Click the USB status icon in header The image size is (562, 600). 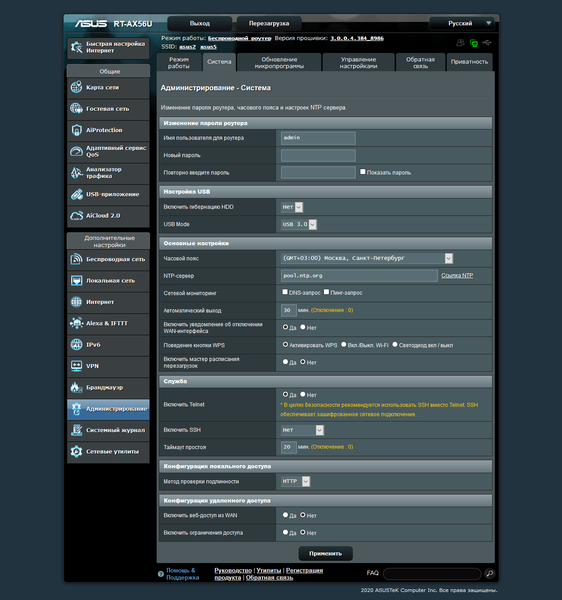coord(487,42)
